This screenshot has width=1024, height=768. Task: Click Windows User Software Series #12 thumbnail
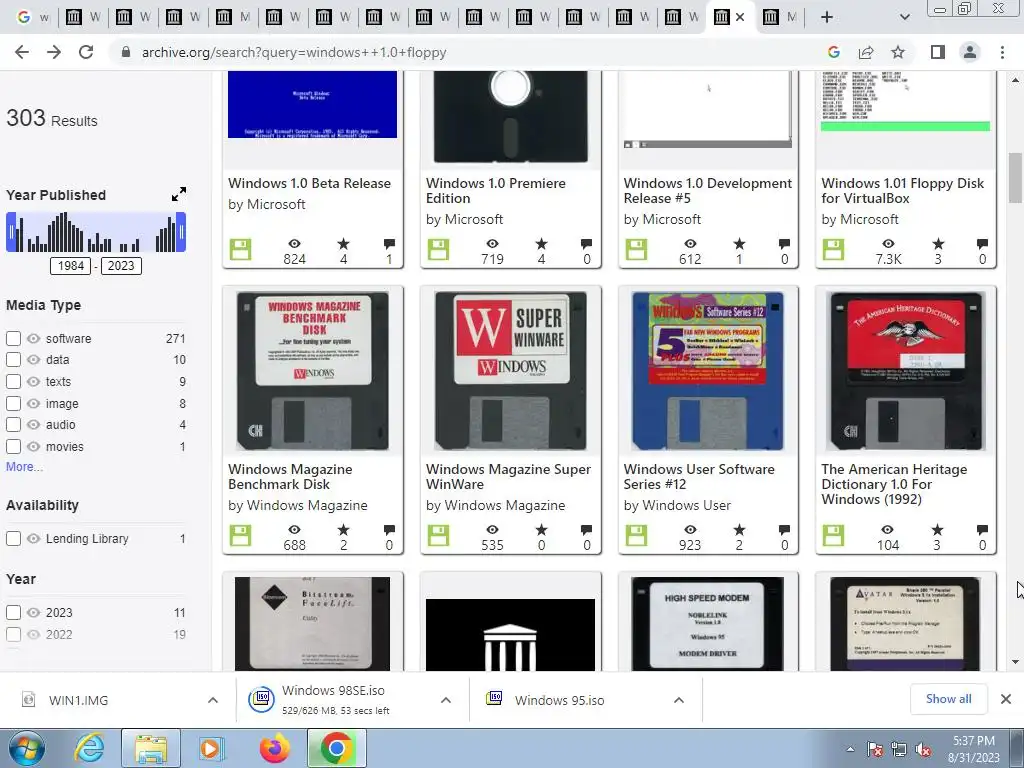pyautogui.click(x=708, y=371)
